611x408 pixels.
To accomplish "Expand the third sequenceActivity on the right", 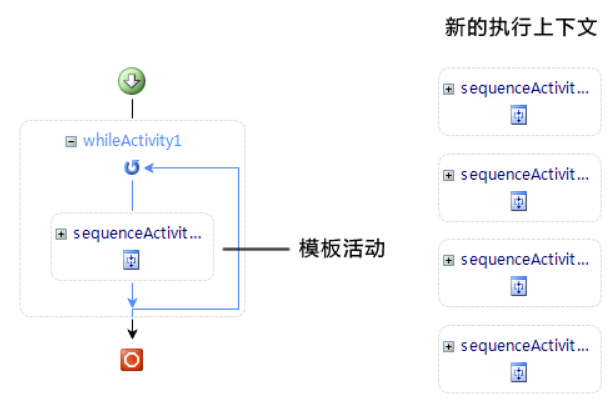I will [x=449, y=260].
